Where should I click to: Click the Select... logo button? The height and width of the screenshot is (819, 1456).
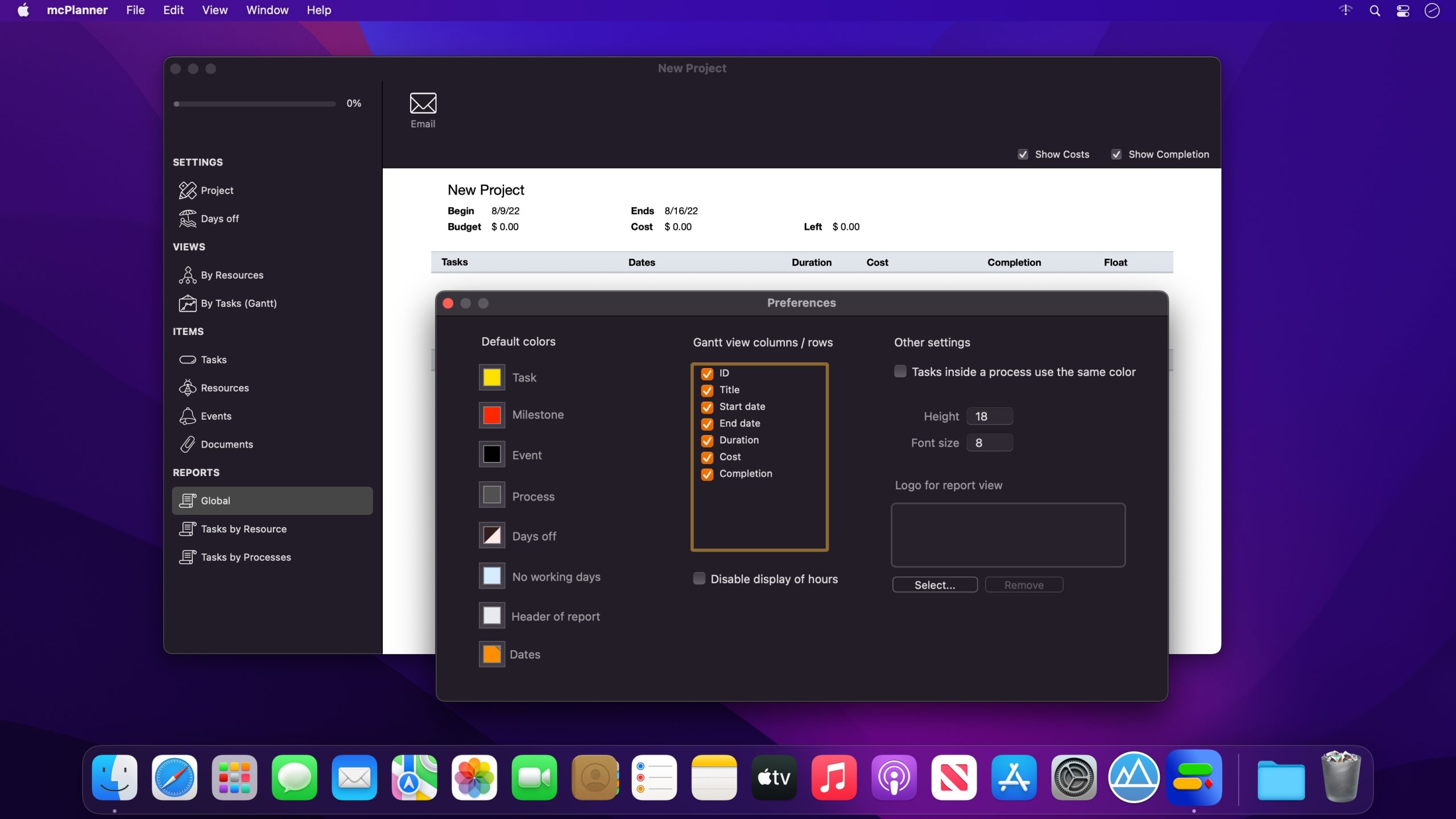tap(934, 585)
